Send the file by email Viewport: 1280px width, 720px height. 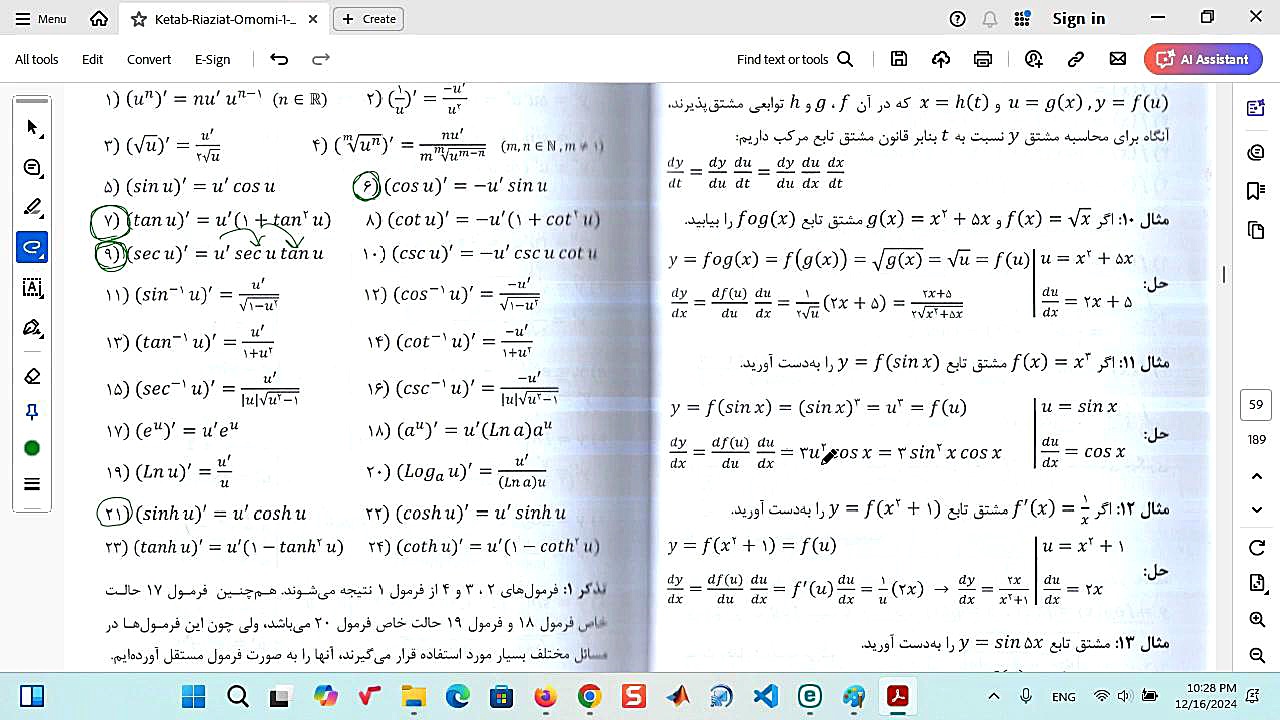(x=1118, y=59)
